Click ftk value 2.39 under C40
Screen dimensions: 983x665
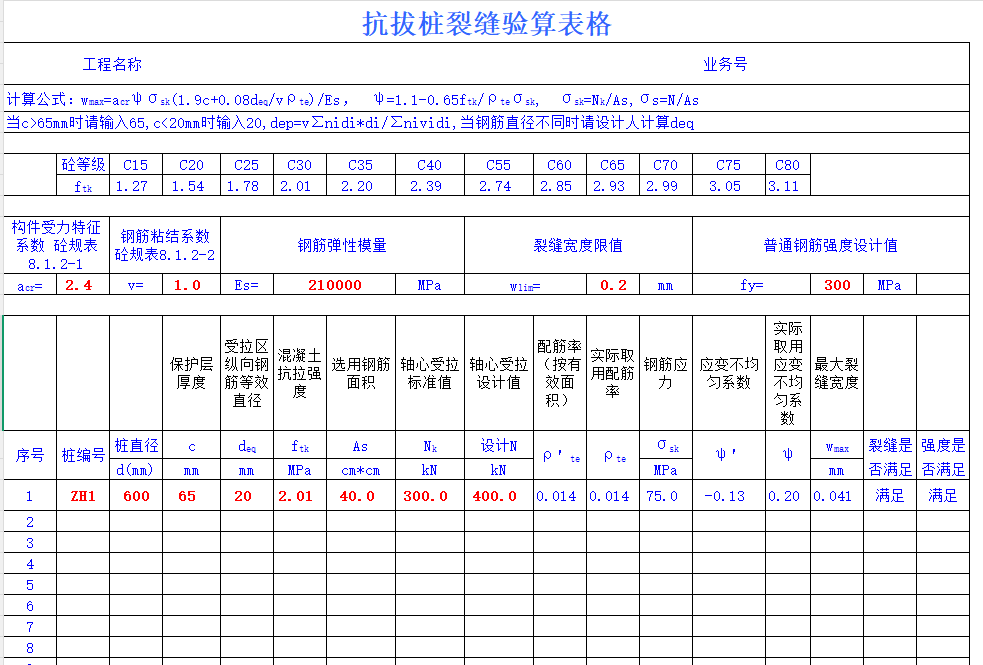(429, 186)
